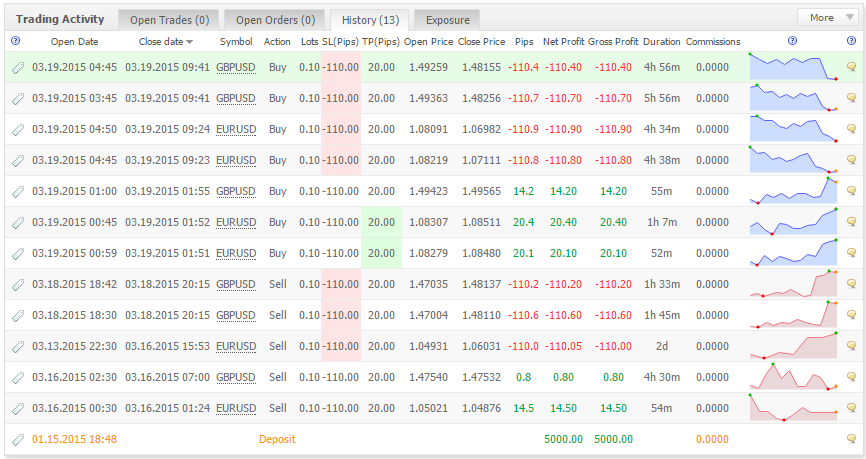Image resolution: width=866 pixels, height=459 pixels.
Task: Switch to the Open Trades (0) tab
Action: tap(169, 20)
